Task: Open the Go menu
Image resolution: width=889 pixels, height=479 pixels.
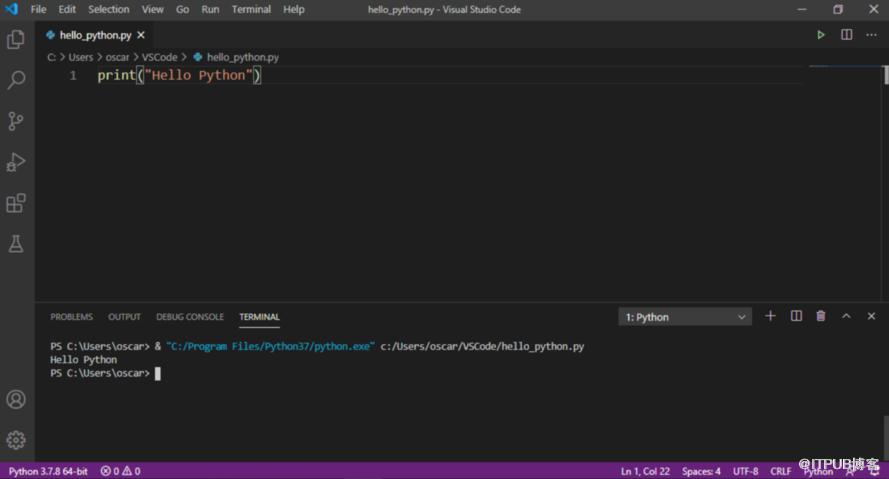Action: pos(183,9)
